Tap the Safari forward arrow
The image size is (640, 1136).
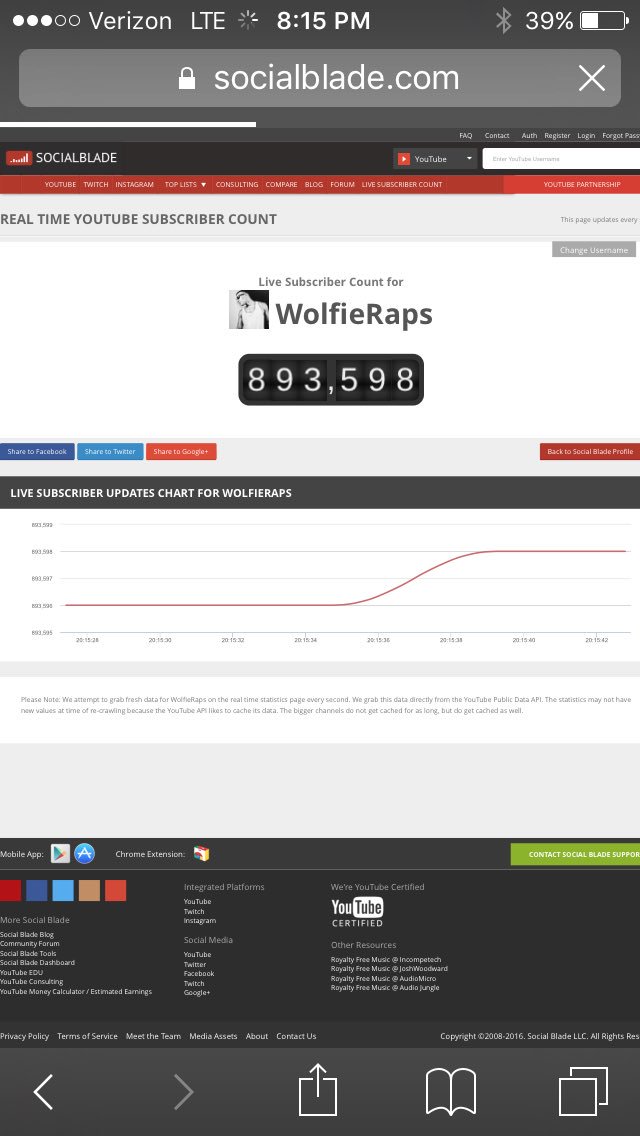[x=183, y=1092]
